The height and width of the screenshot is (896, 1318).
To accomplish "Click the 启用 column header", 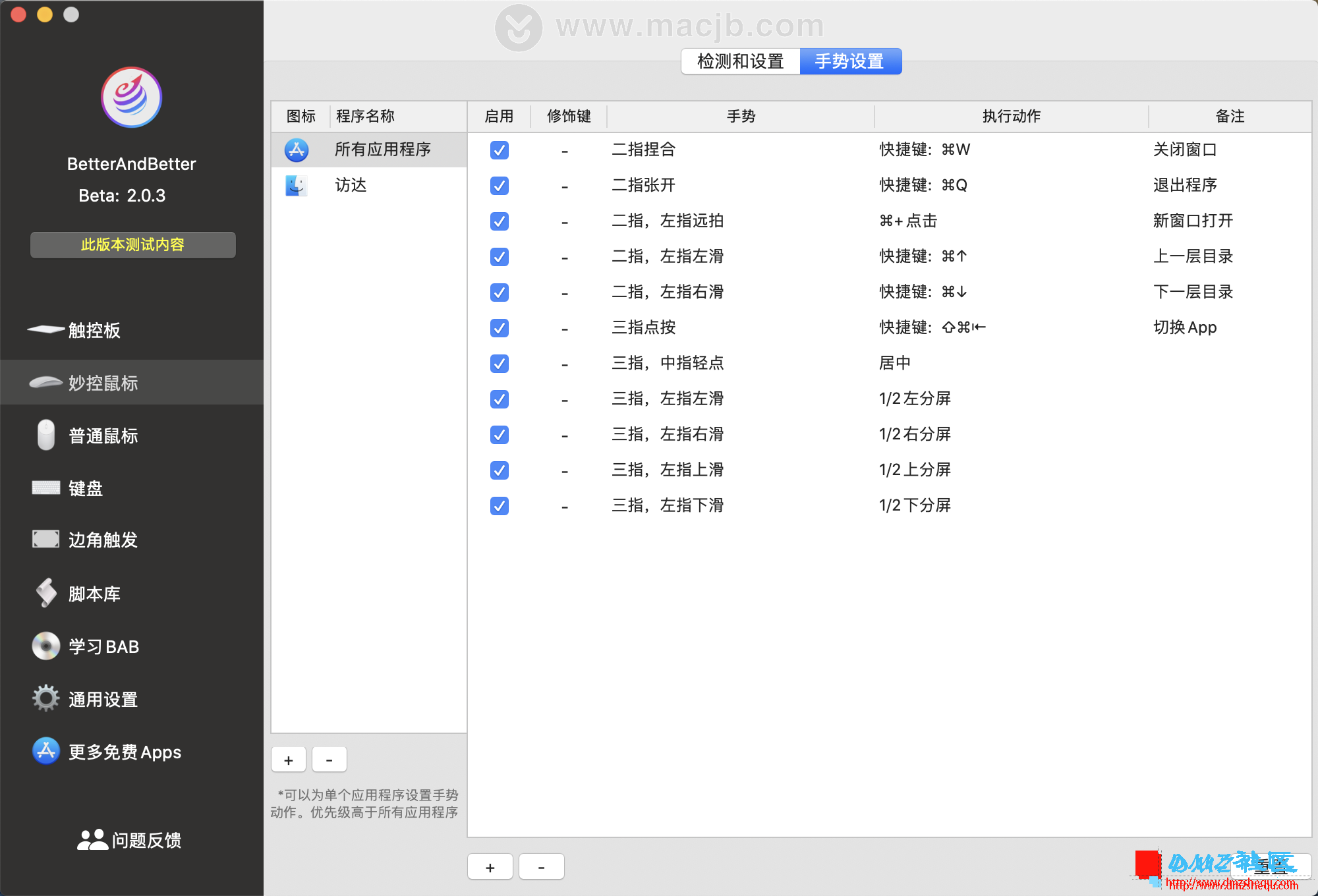I will click(500, 117).
